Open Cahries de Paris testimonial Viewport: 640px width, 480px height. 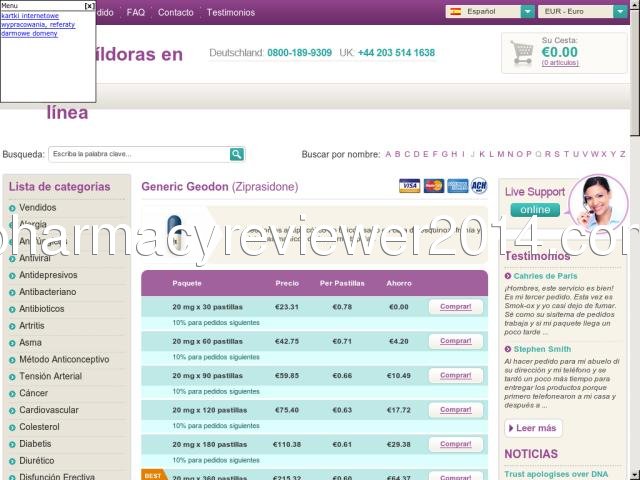pyautogui.click(x=545, y=276)
